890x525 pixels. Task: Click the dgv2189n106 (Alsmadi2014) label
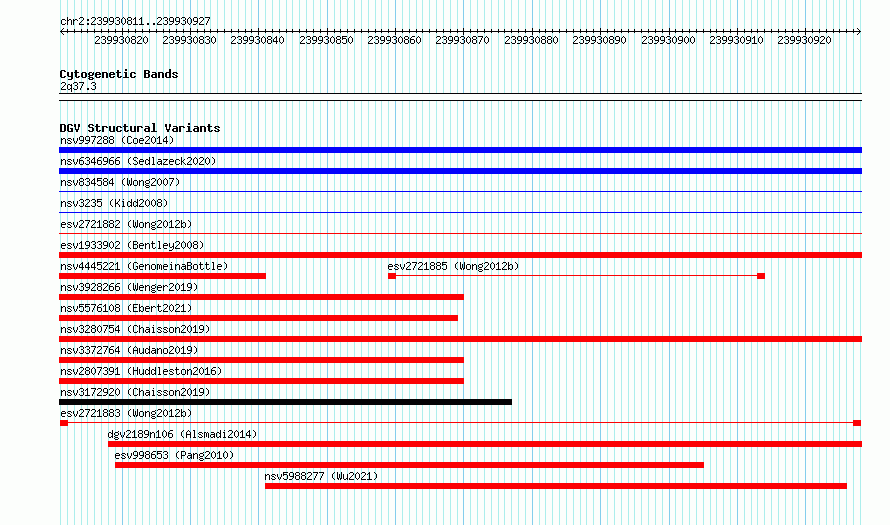(x=182, y=434)
